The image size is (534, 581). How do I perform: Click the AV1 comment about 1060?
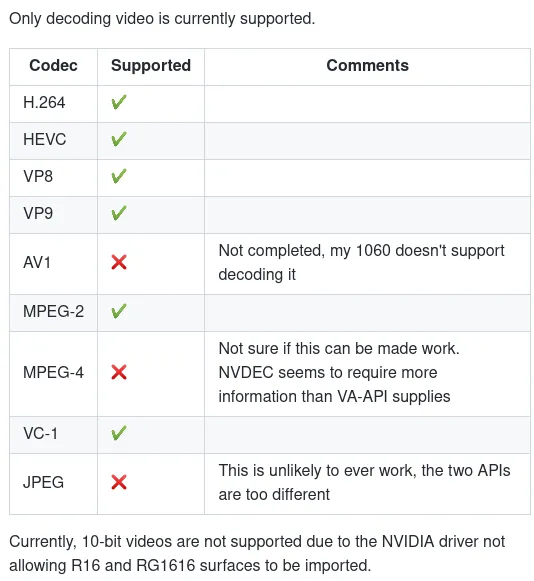point(361,262)
